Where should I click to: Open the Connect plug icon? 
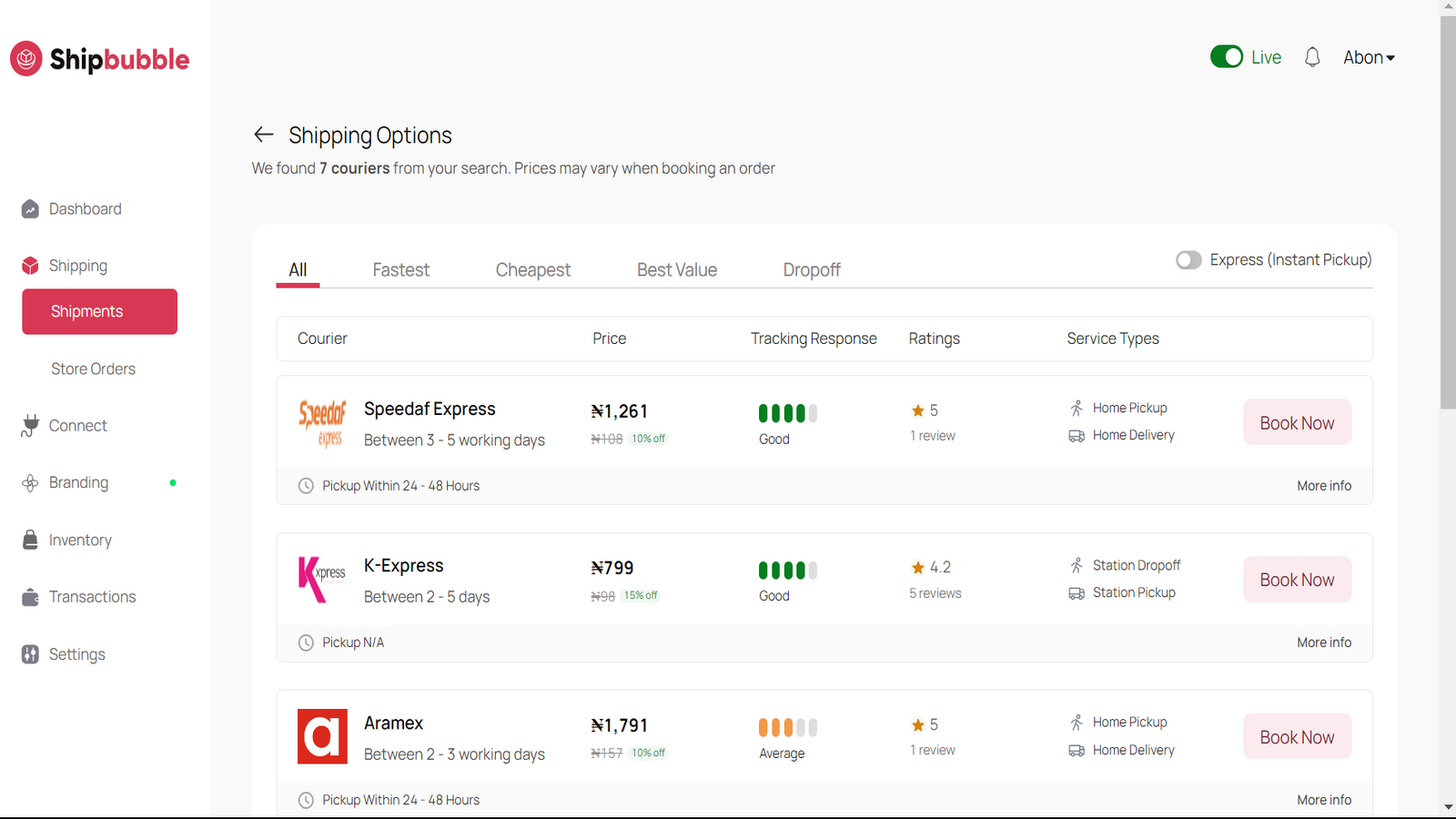pos(30,426)
